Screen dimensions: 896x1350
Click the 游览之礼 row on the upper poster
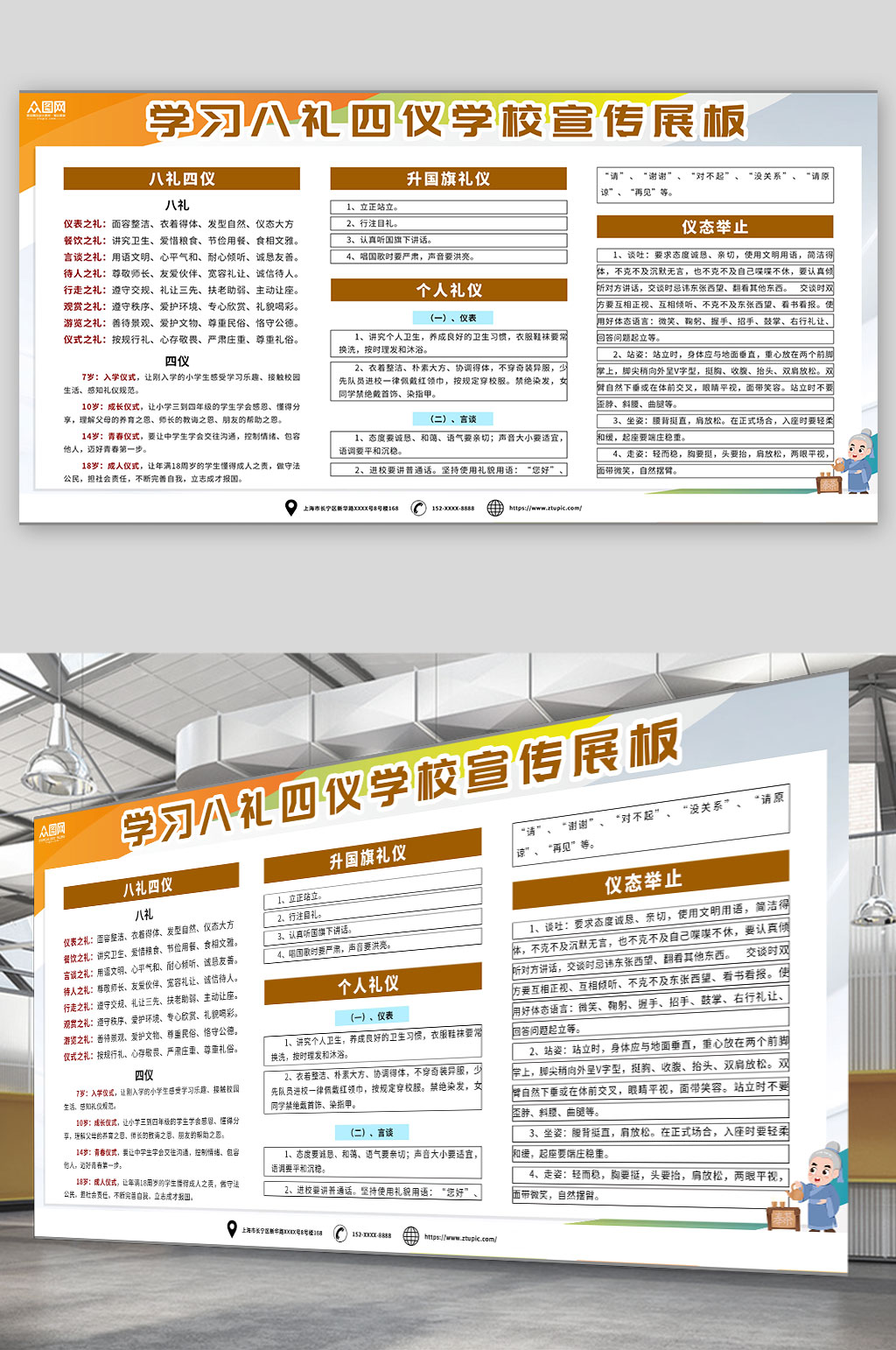(180, 323)
